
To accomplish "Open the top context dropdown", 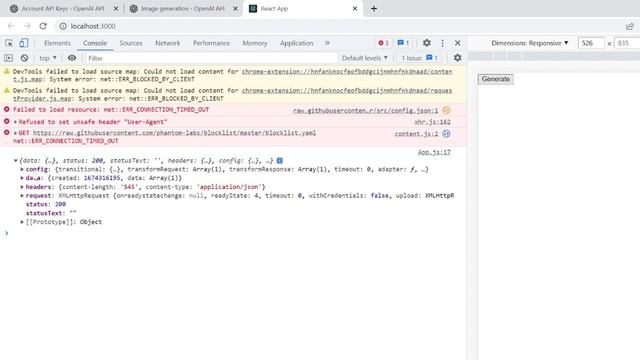I will pos(48,58).
